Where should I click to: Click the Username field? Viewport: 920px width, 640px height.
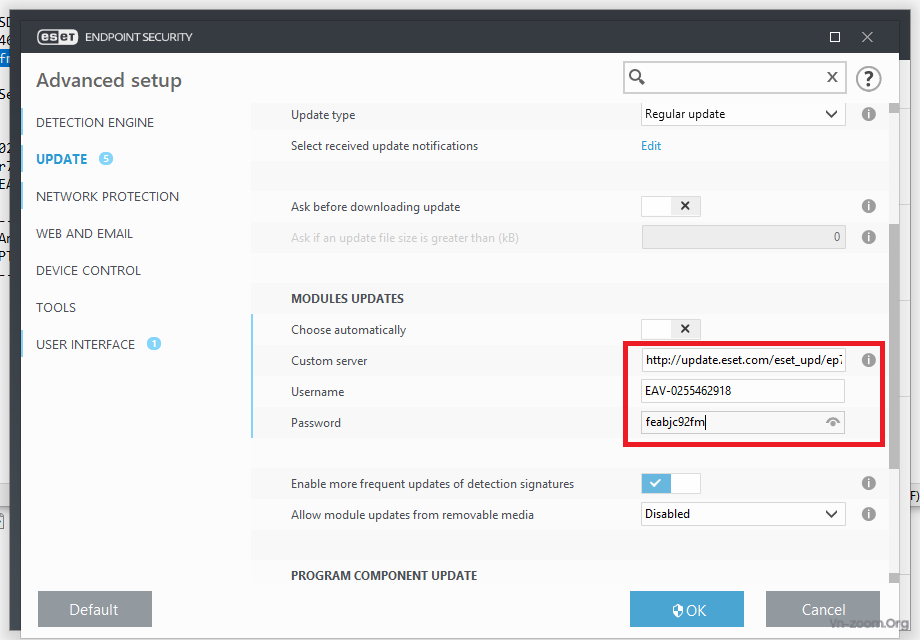(x=743, y=391)
